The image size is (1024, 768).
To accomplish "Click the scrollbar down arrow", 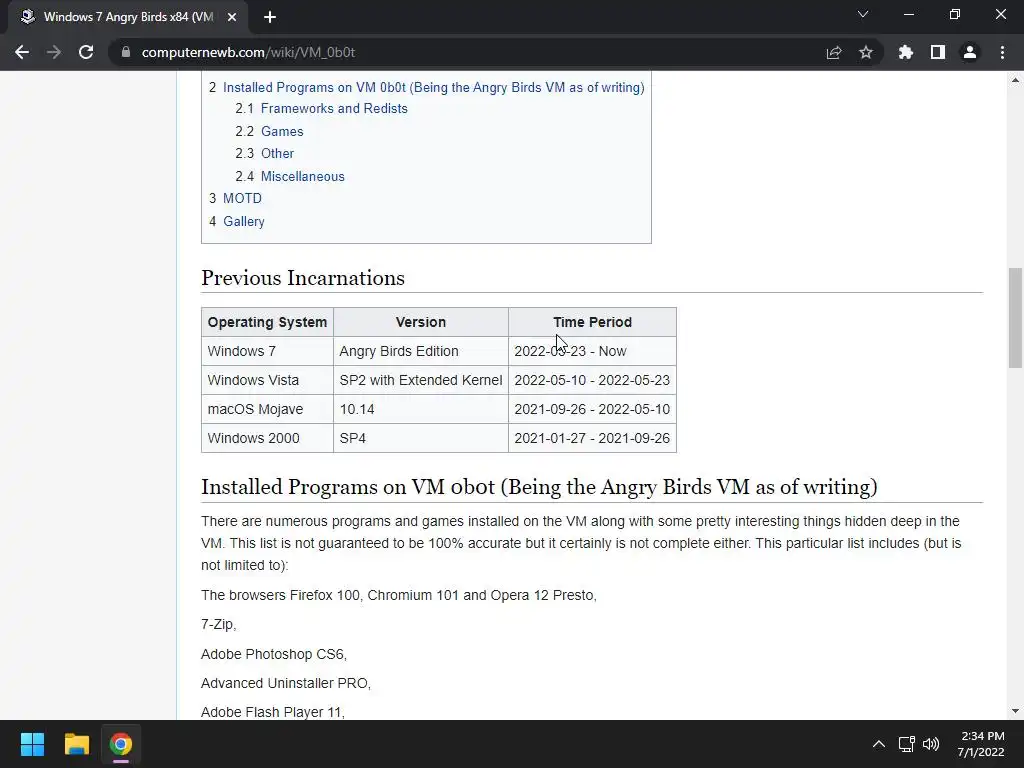I will click(1015, 711).
